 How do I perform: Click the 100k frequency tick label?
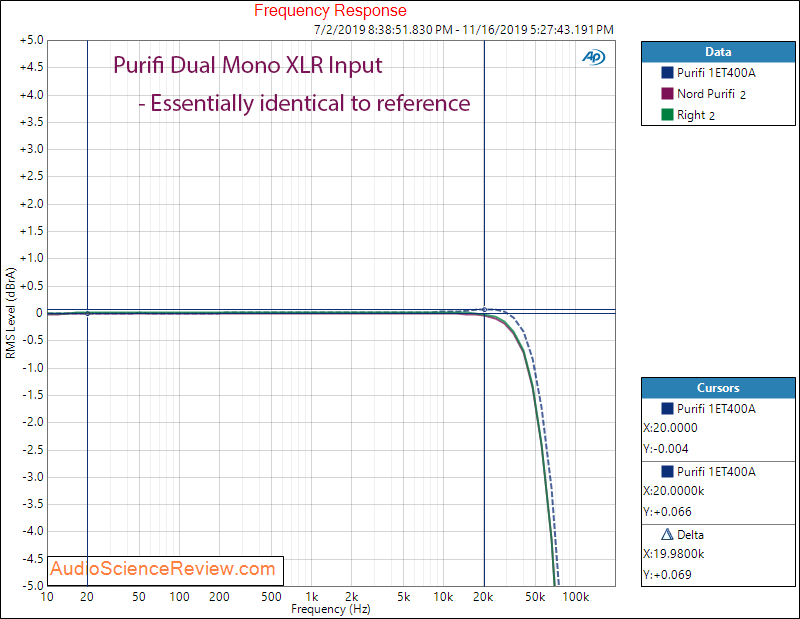pos(576,597)
